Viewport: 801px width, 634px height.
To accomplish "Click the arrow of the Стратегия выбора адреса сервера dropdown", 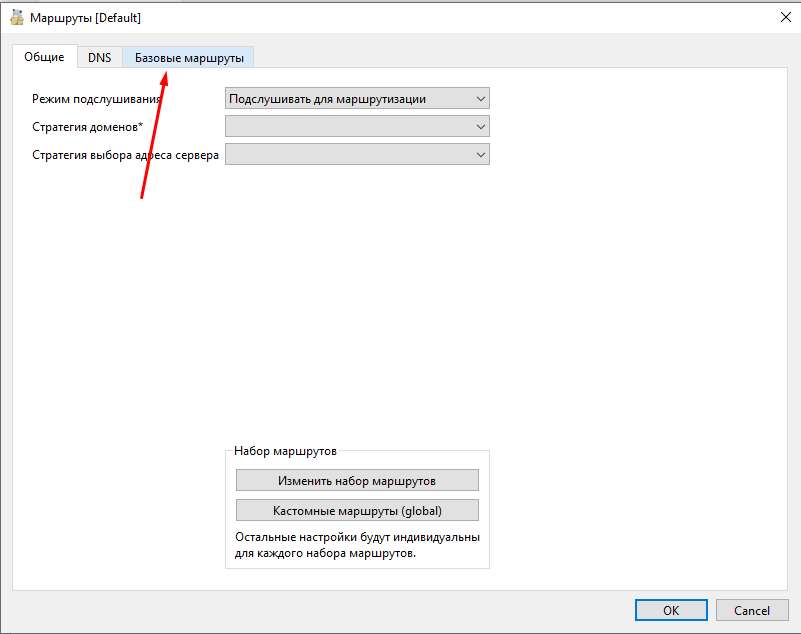I will click(481, 154).
